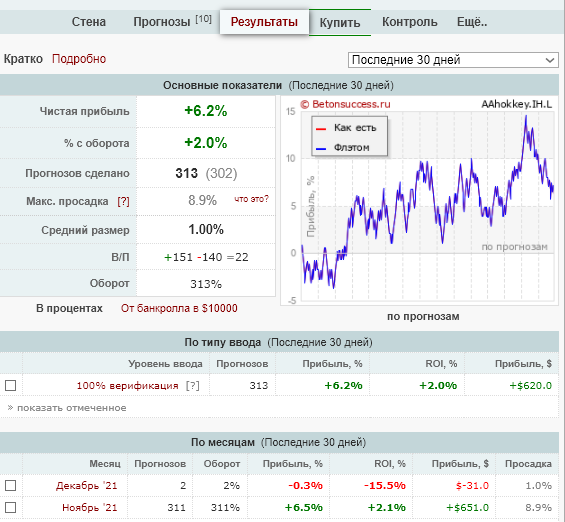The width and height of the screenshot is (565, 522).
Task: Go to the Контроль tab
Action: (410, 22)
